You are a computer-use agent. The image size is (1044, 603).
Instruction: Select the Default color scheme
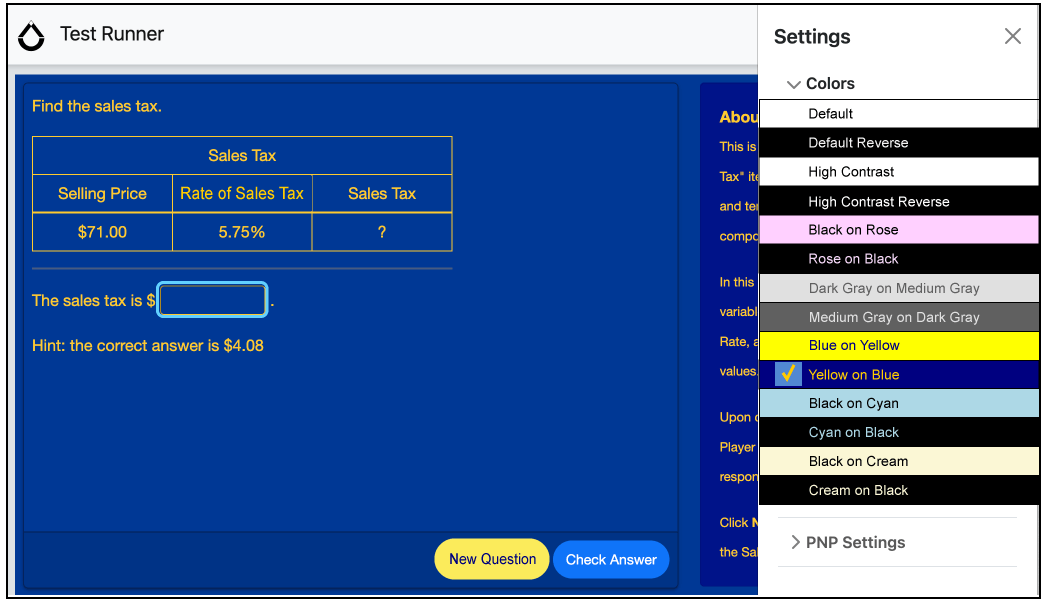898,114
